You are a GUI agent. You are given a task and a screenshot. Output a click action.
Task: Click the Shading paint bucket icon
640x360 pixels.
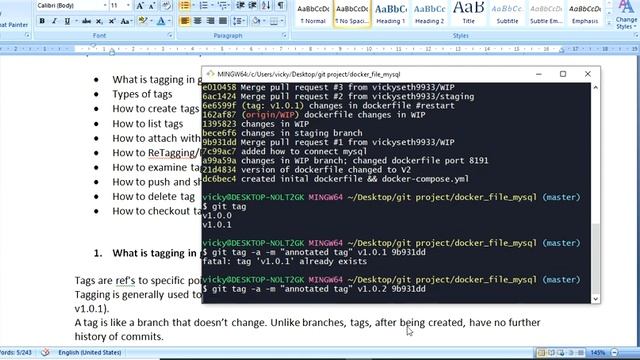[x=256, y=21]
